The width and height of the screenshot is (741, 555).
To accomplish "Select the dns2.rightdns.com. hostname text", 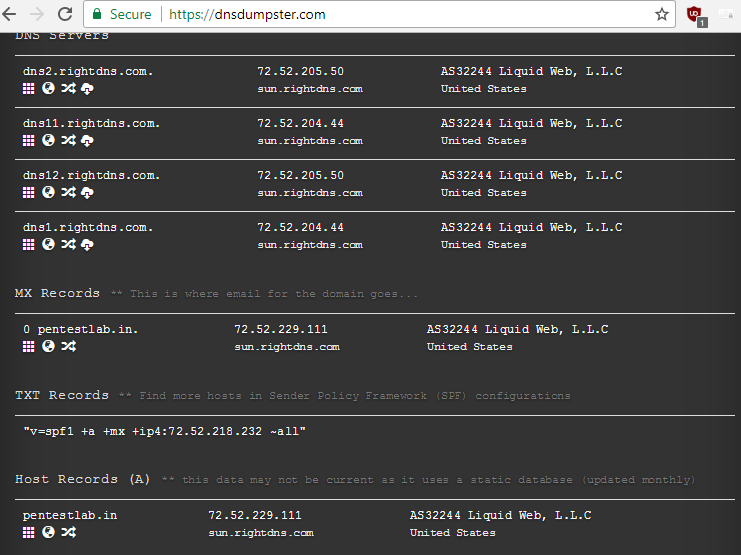I will tap(88, 71).
